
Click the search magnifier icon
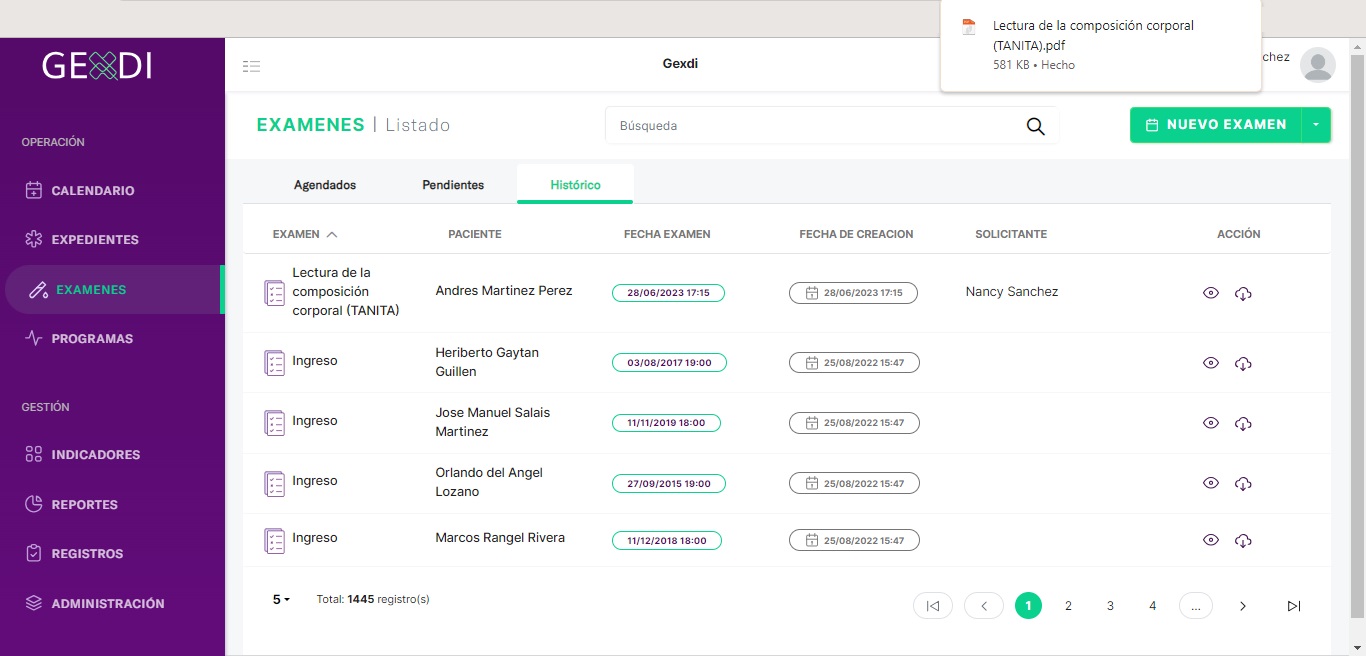1035,126
